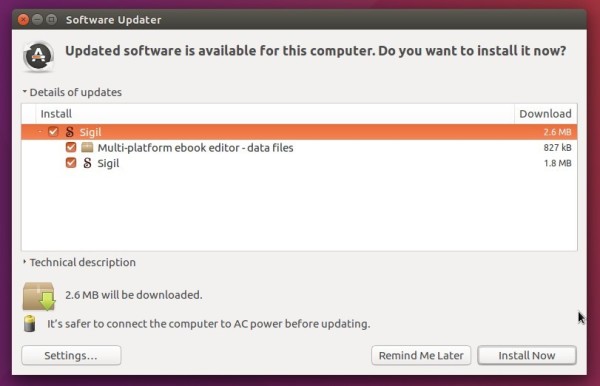
Task: Click the battery icon near AC power warning
Action: (29, 324)
